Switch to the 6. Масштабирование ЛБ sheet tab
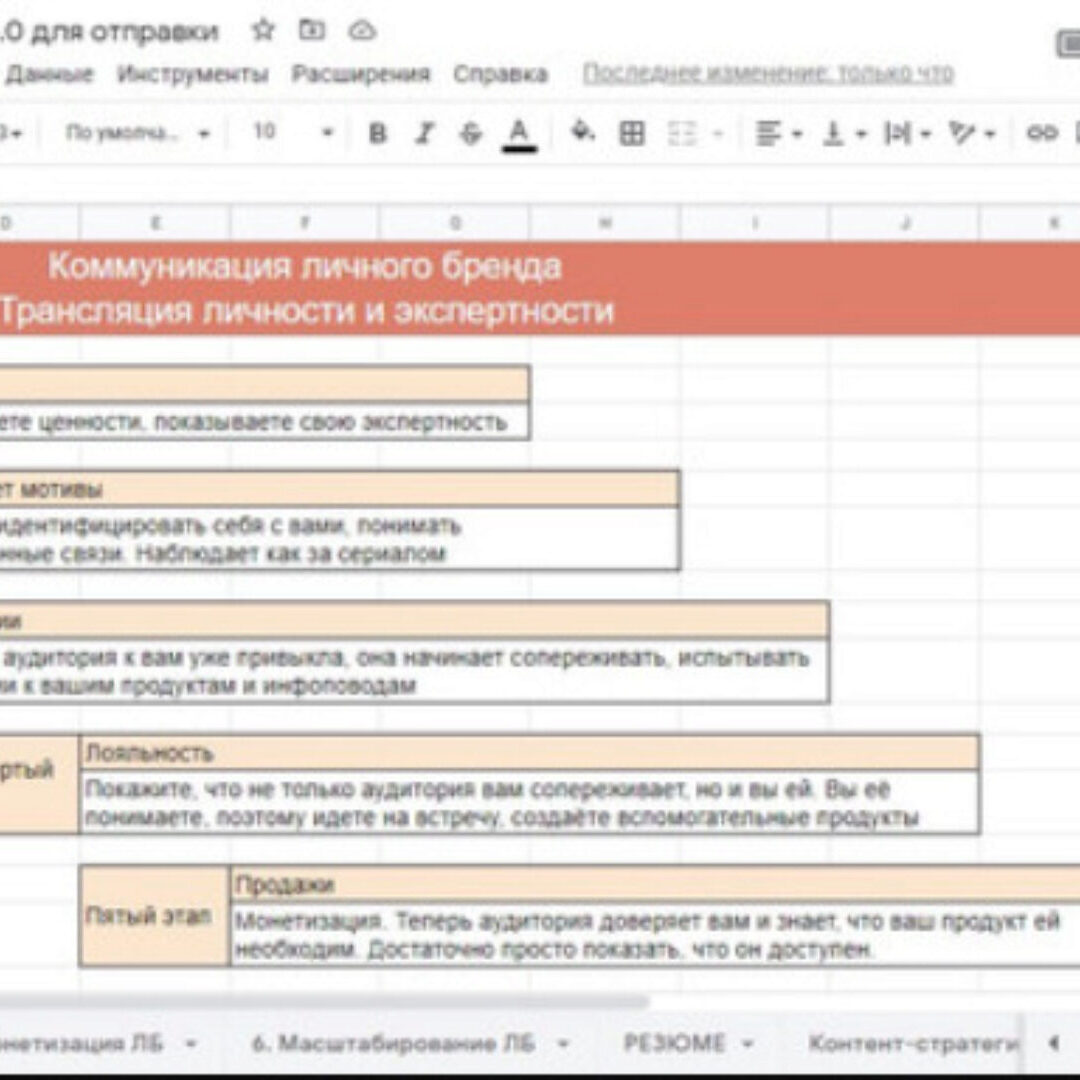Viewport: 1080px width, 1080px height. point(393,1043)
